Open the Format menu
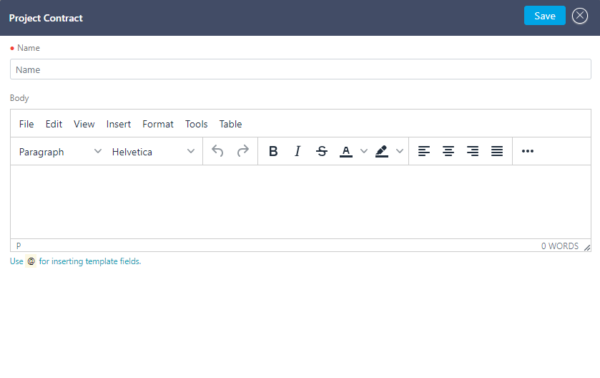 pos(158,124)
